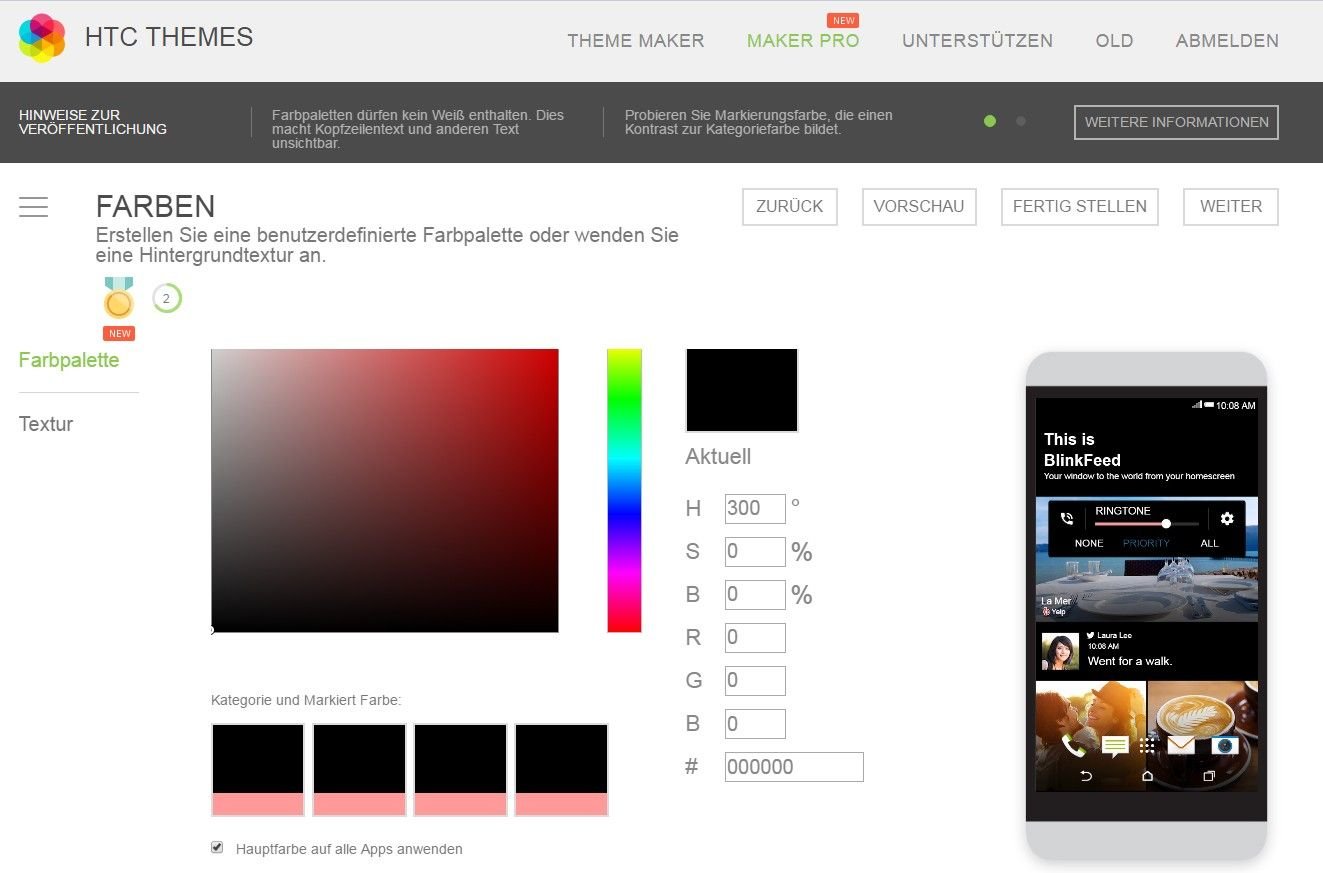This screenshot has height=873, width=1323.
Task: Select the Farbpalette sidebar tab
Action: (69, 360)
